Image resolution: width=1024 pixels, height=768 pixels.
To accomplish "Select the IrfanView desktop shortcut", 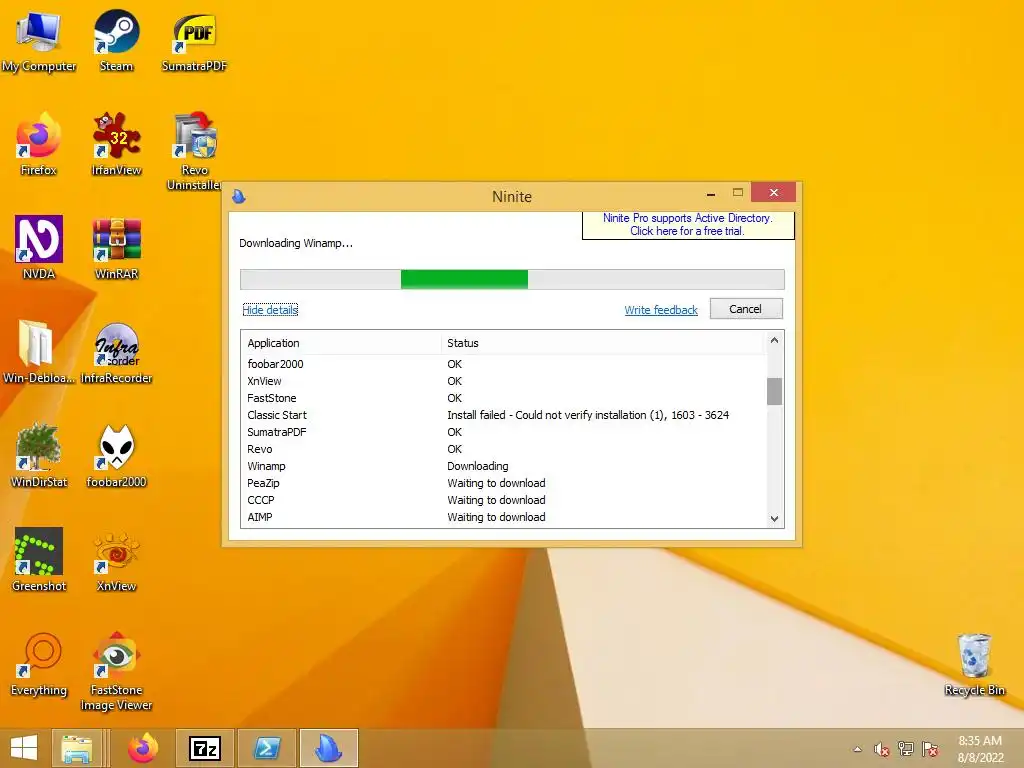I will pos(116,144).
